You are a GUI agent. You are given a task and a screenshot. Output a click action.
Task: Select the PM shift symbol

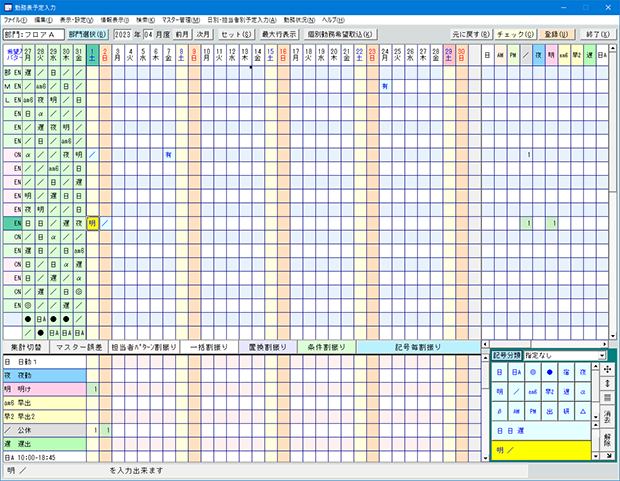[x=532, y=411]
